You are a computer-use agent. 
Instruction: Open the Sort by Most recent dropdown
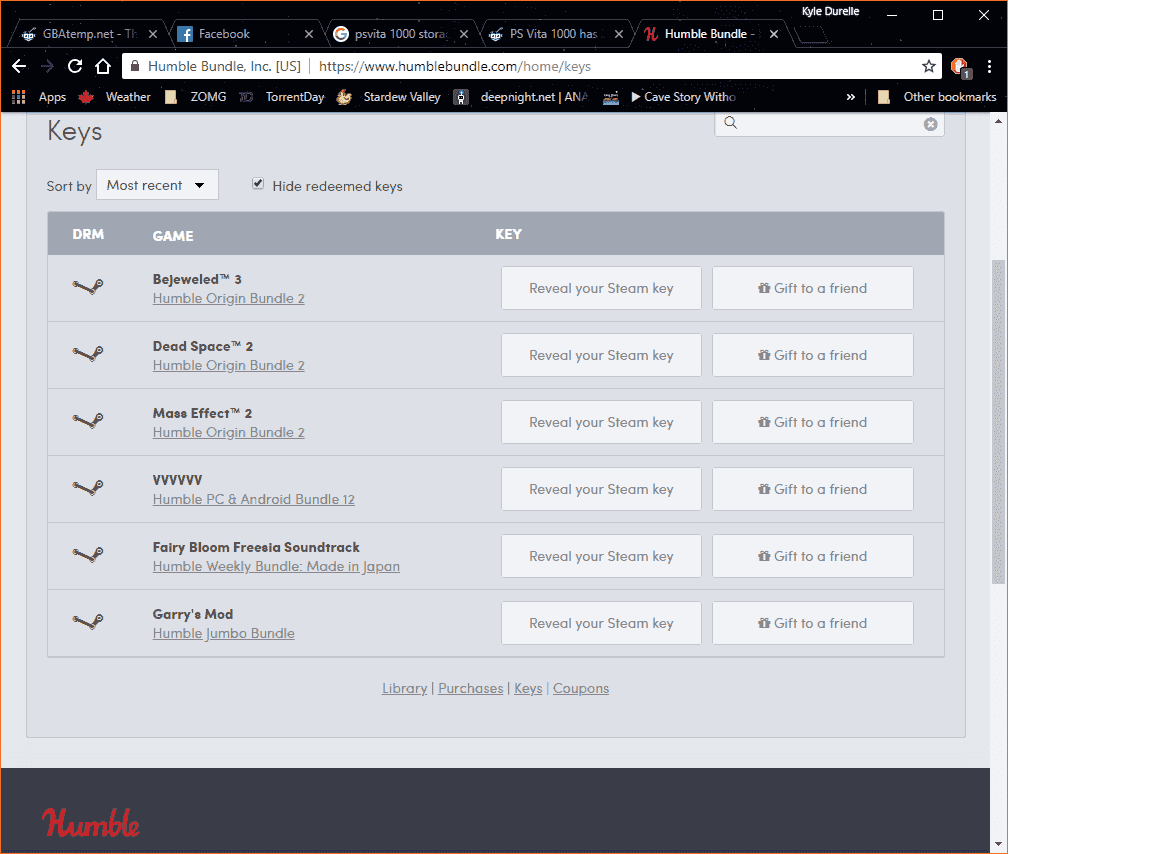point(157,185)
